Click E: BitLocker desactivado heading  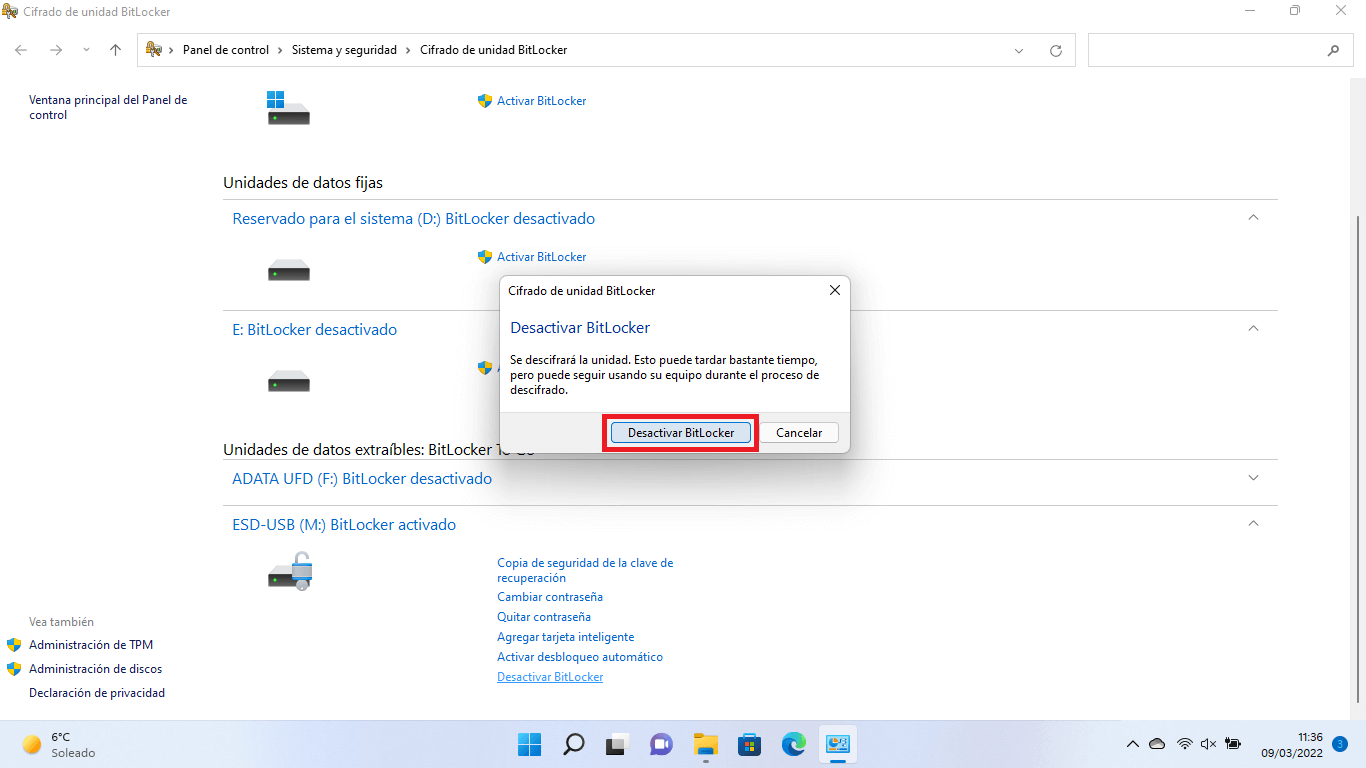click(x=314, y=329)
